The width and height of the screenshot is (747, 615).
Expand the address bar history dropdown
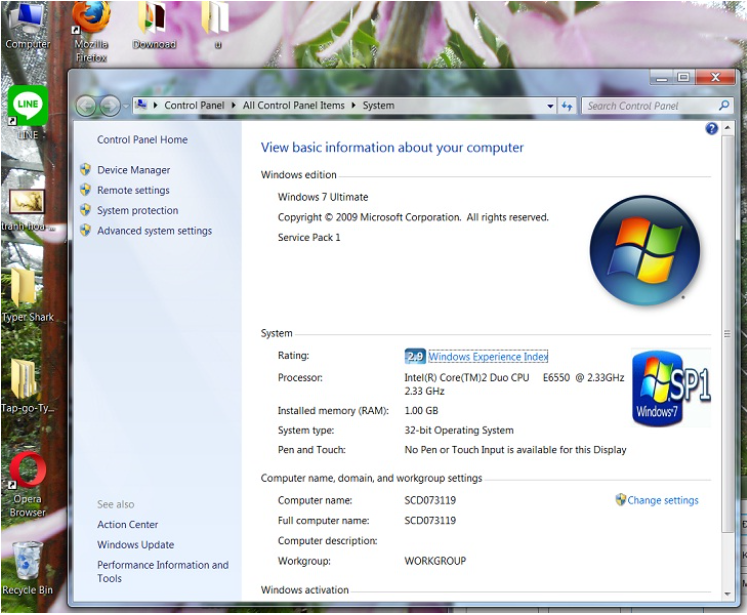point(550,106)
